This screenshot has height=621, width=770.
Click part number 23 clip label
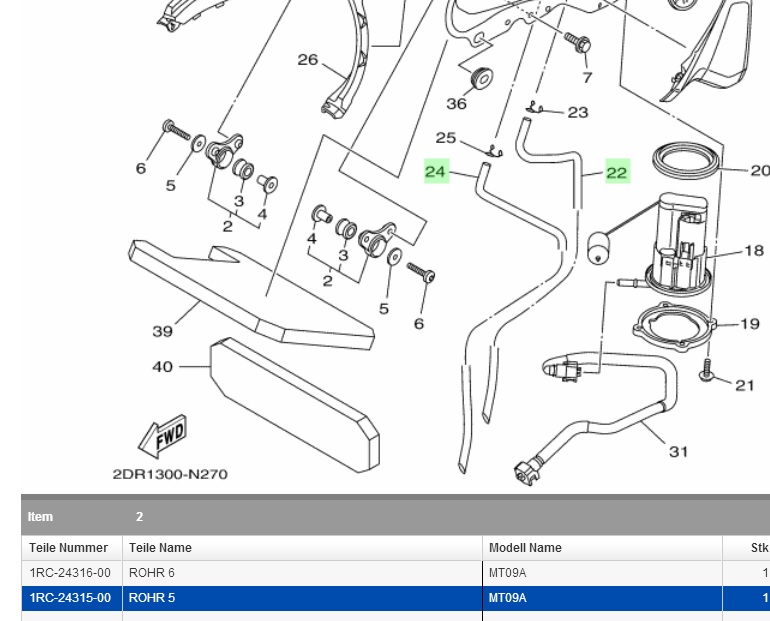pyautogui.click(x=578, y=112)
